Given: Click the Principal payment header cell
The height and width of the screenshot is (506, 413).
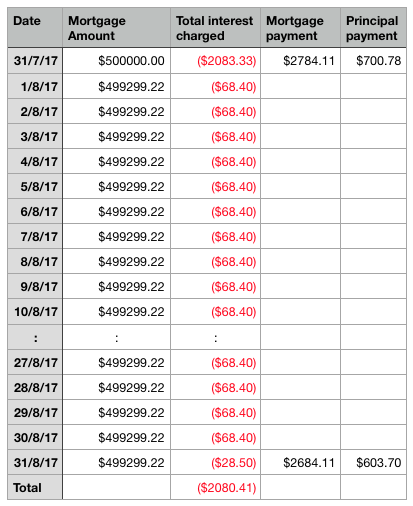Looking at the screenshot, I should [373, 28].
